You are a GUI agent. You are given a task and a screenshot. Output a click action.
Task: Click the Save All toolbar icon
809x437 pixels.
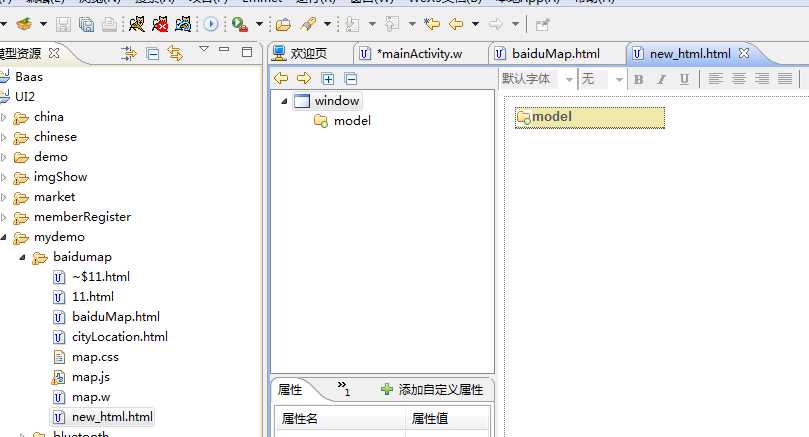pos(86,24)
